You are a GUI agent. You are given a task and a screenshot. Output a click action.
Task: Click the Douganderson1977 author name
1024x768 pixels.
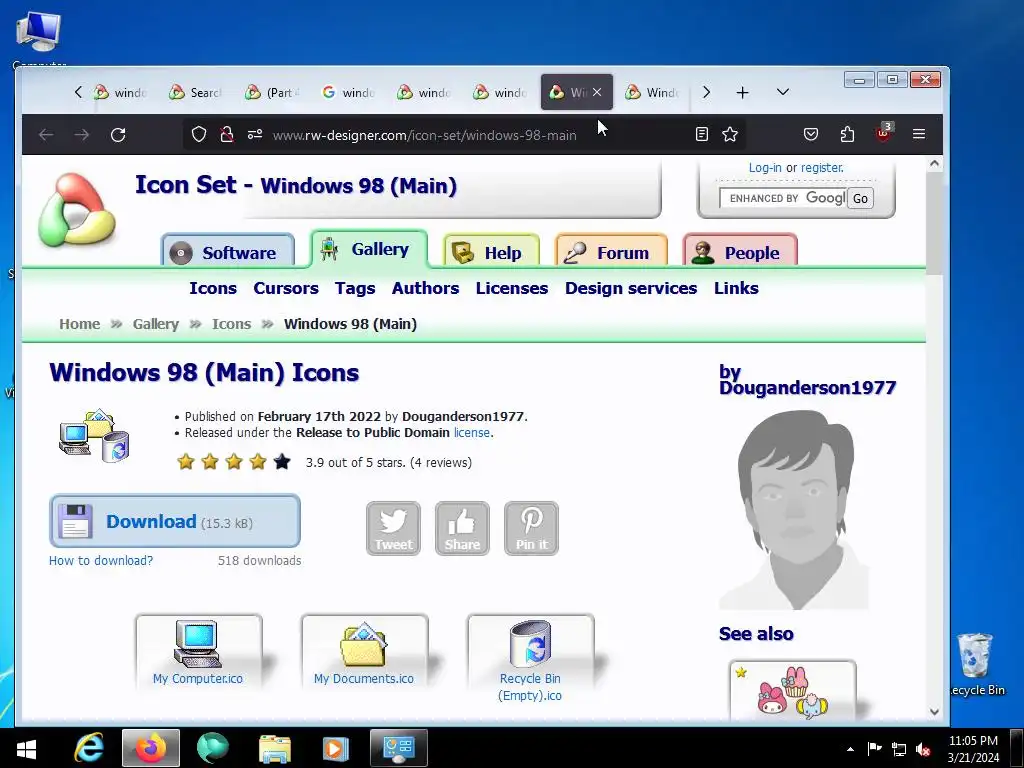coord(807,388)
